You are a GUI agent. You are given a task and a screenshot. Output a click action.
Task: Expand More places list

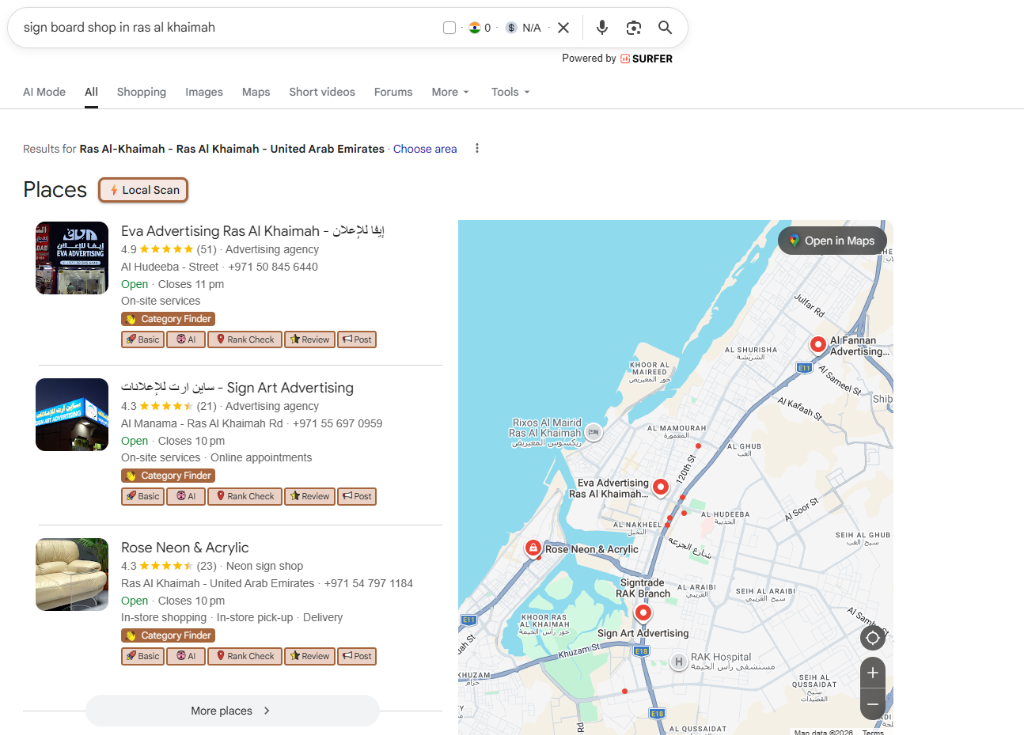click(x=232, y=710)
